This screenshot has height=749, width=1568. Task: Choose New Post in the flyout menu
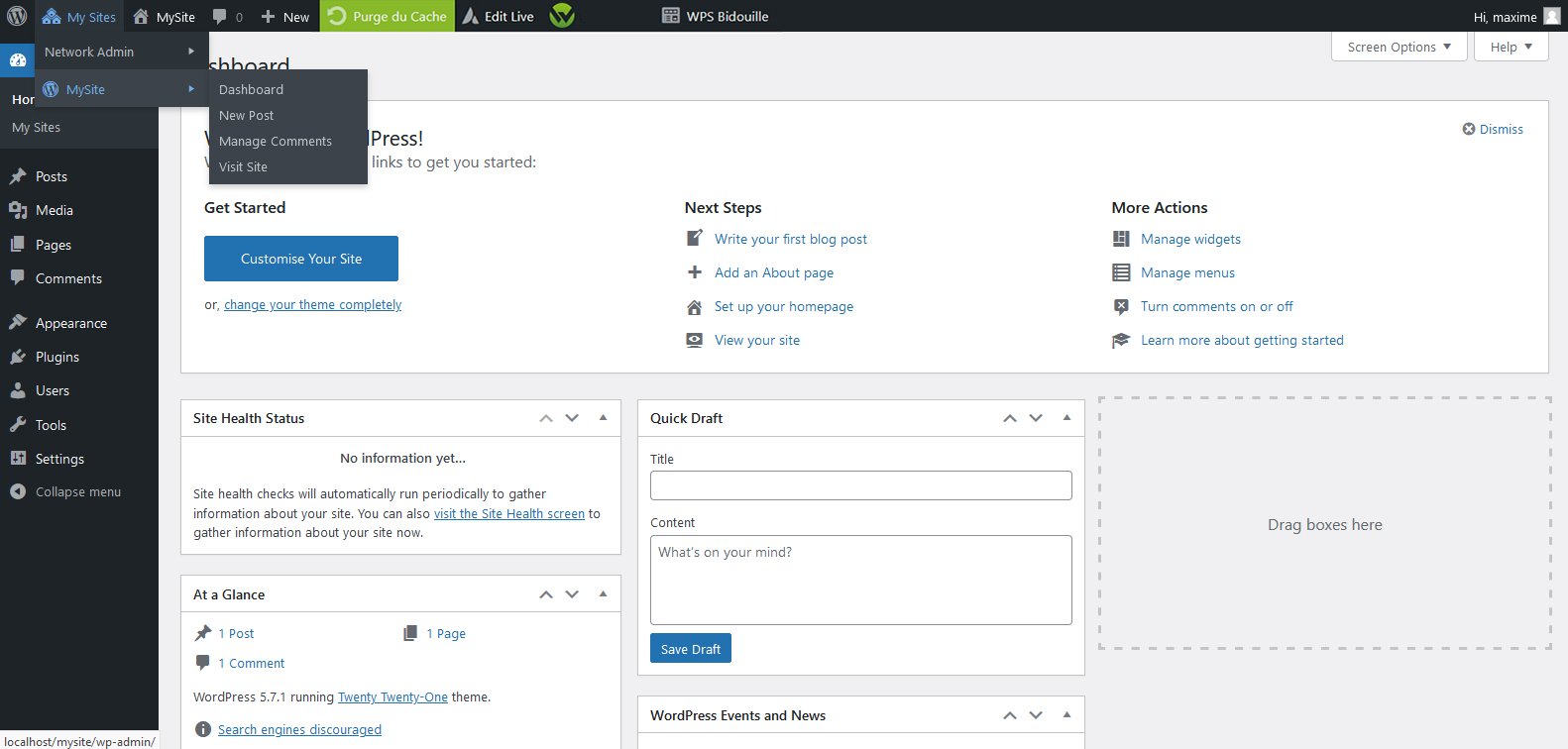[246, 115]
